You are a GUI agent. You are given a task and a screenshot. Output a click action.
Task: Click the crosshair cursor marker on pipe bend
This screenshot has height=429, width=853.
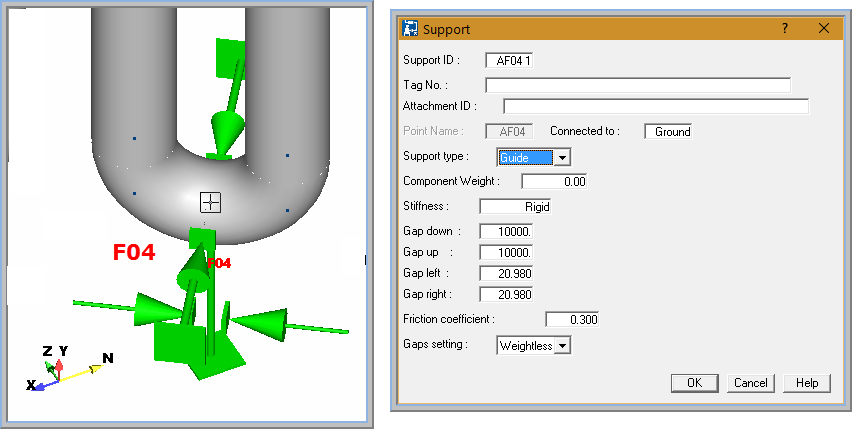pyautogui.click(x=210, y=203)
